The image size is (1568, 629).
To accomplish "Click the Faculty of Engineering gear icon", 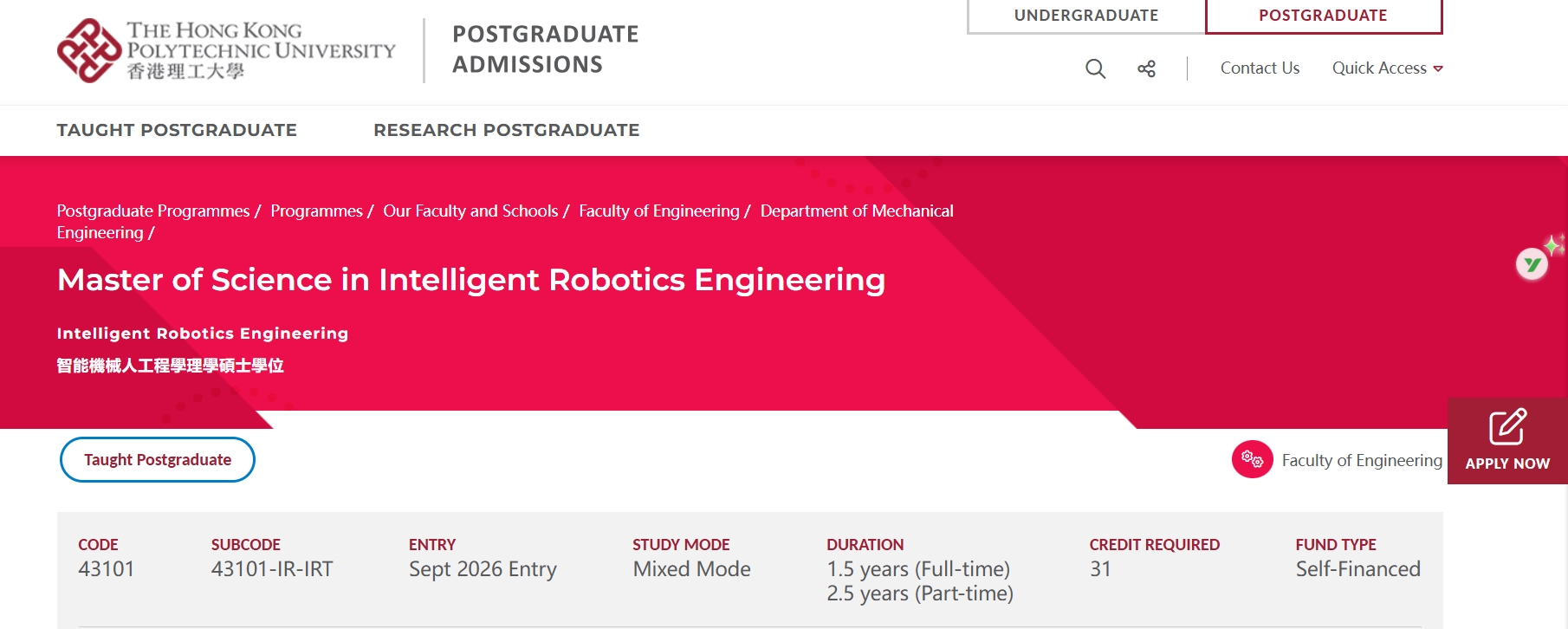I will 1252,459.
